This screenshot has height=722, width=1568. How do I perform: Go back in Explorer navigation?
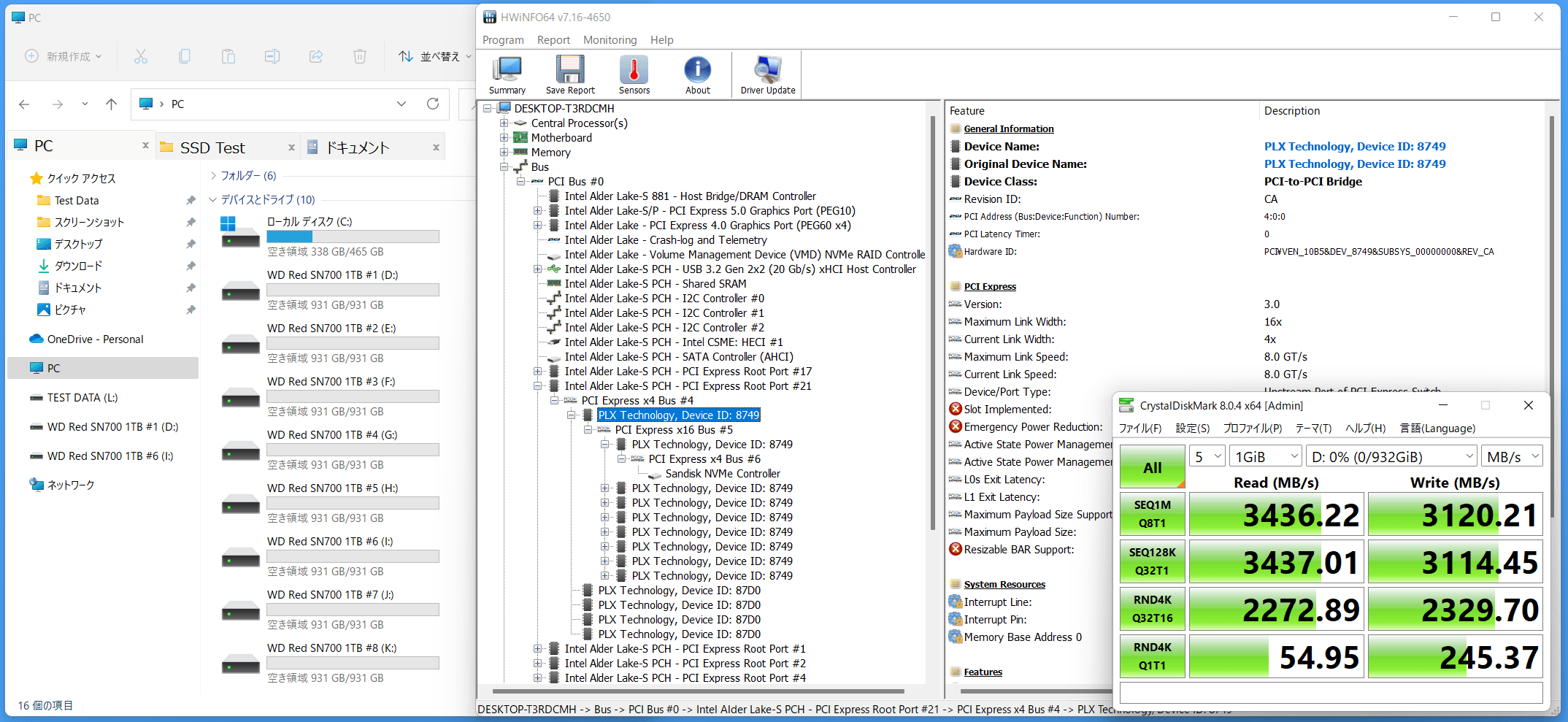pyautogui.click(x=24, y=104)
